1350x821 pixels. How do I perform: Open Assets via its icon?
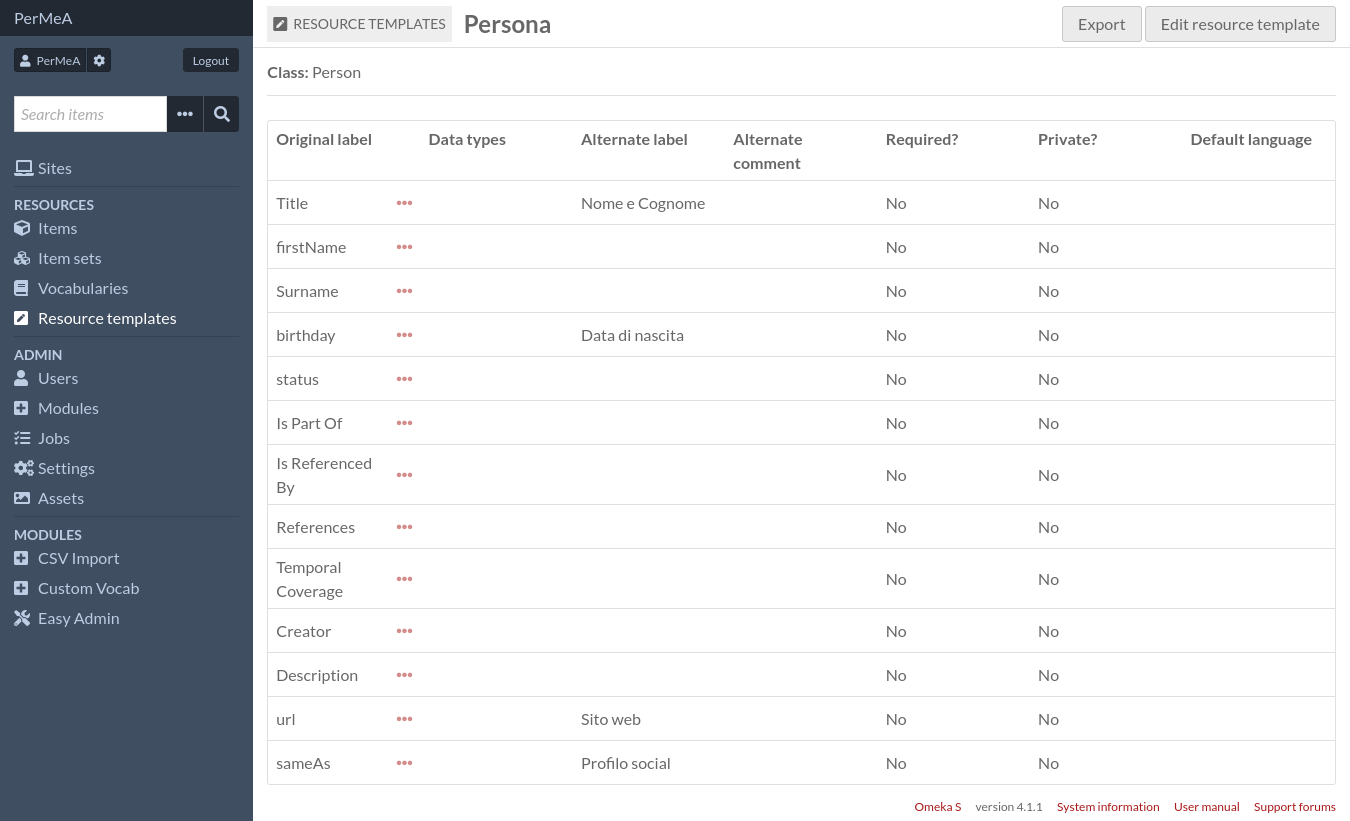(21, 498)
